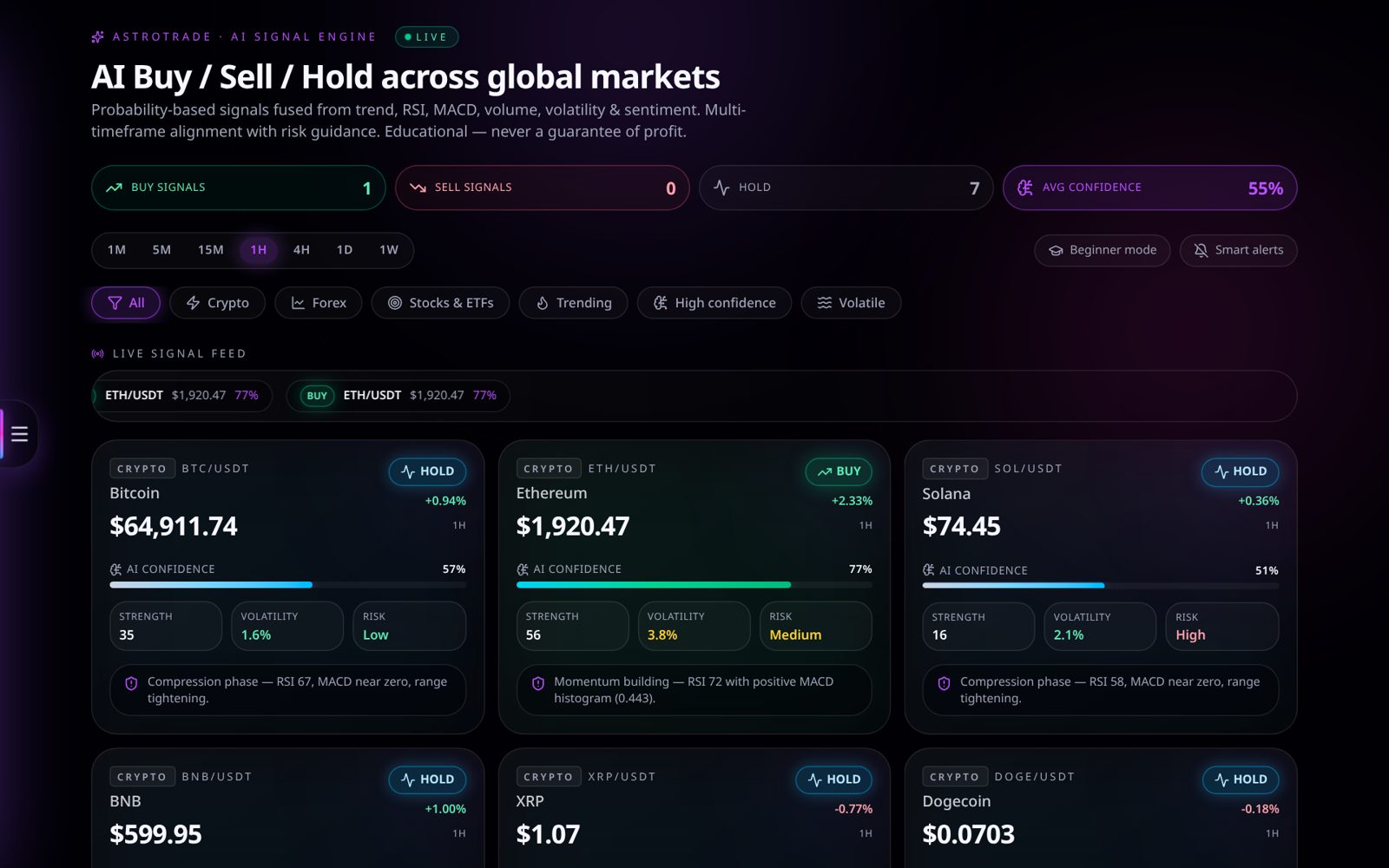The width and height of the screenshot is (1389, 868).
Task: Click the Avg Confidence brain icon
Action: [1025, 187]
